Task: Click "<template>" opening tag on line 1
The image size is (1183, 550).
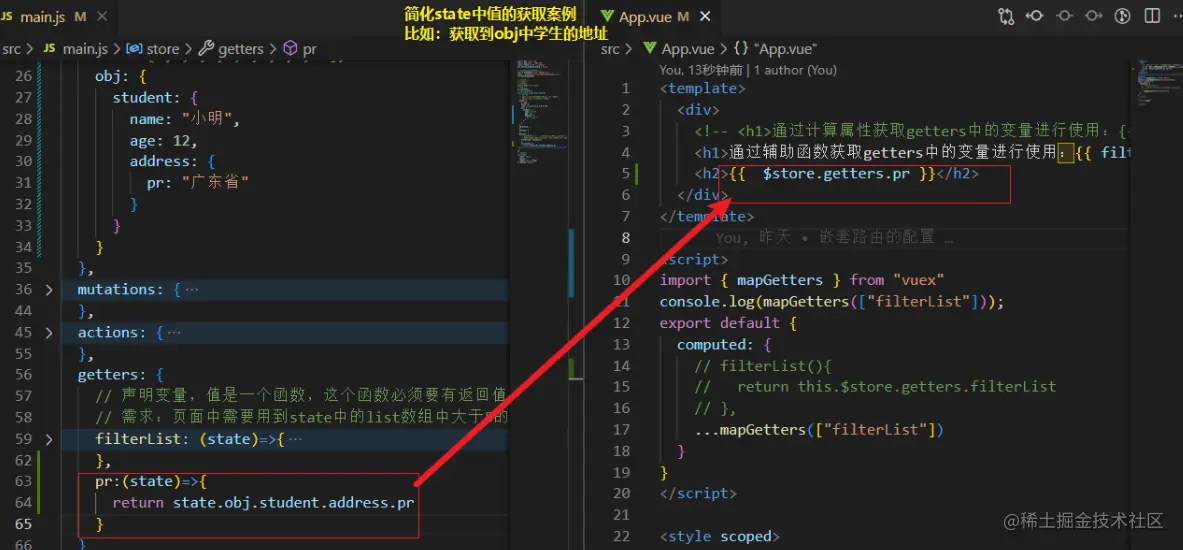Action: click(703, 88)
